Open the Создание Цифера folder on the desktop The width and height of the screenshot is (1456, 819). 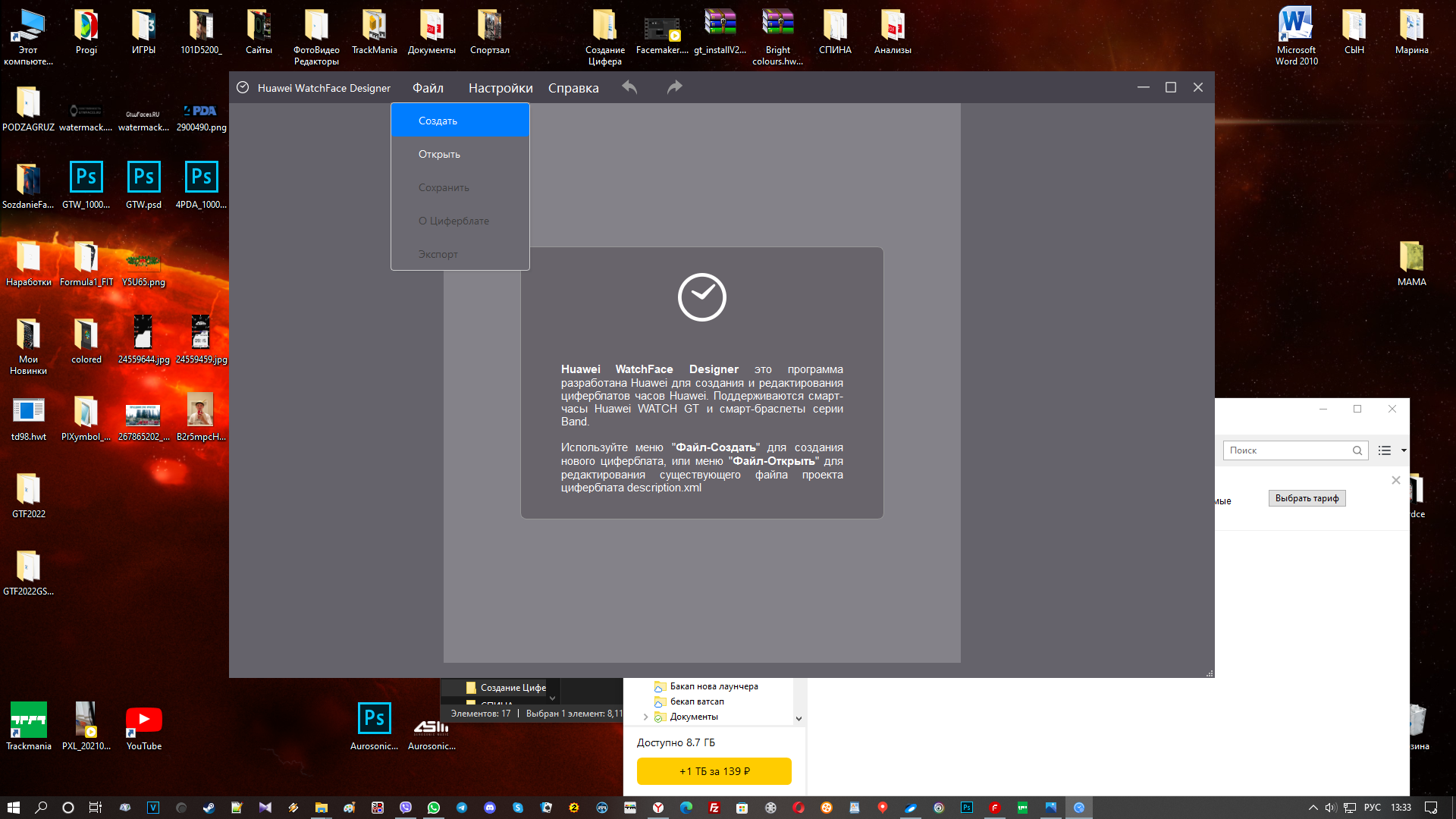605,36
